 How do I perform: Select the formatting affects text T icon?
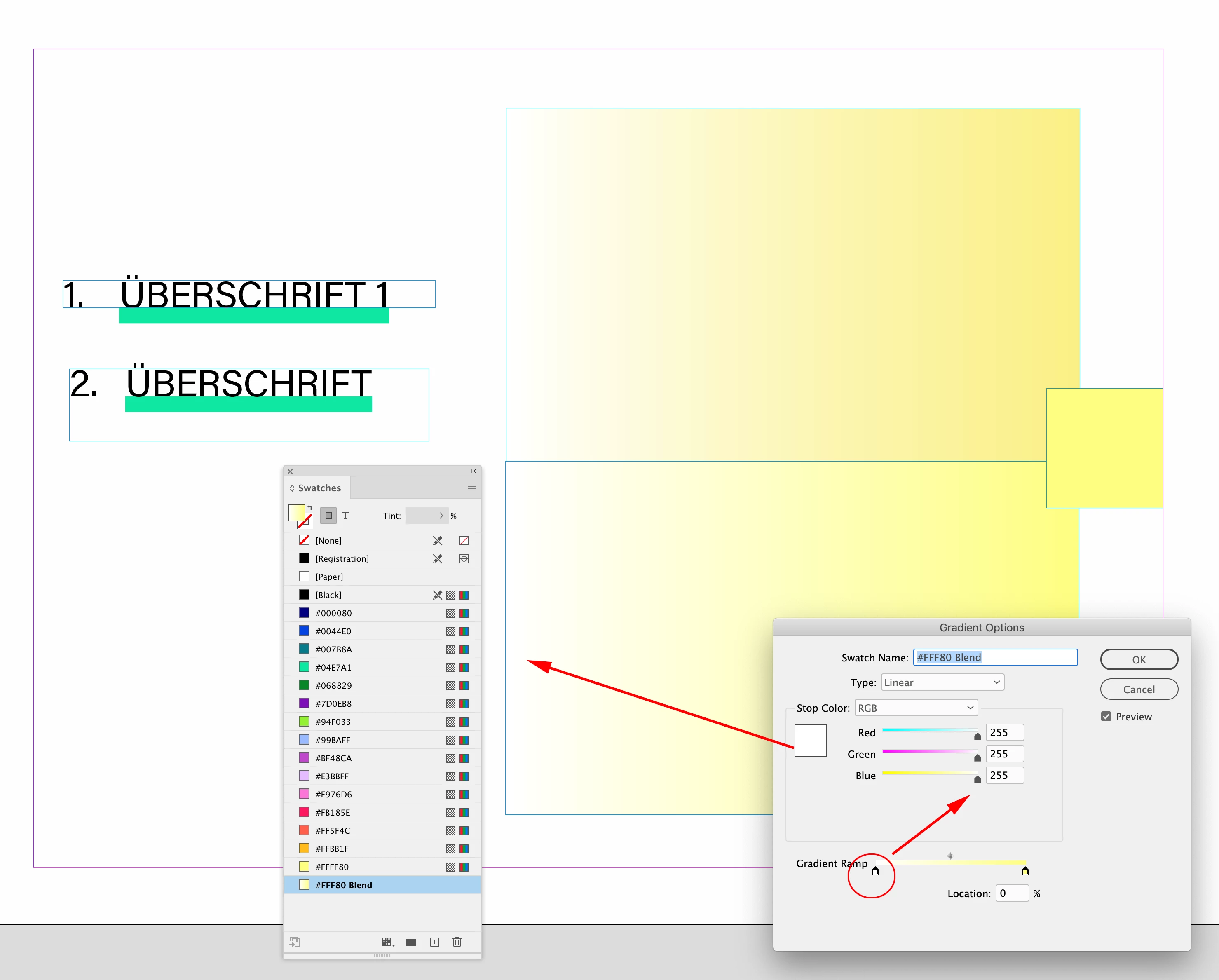[x=345, y=516]
